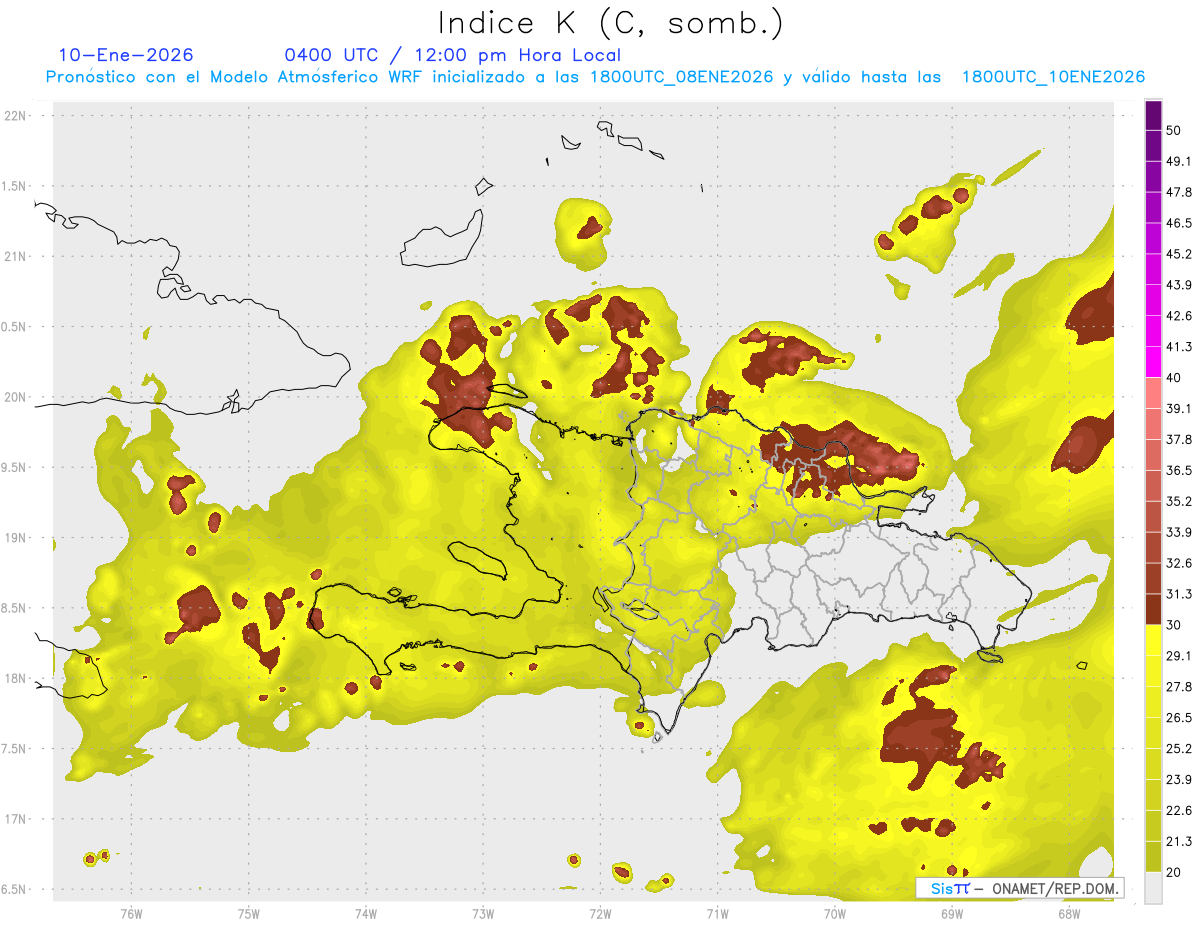Viewport: 1200px width, 927px height.
Task: Click the "36.5" color scale label
Action: 1180,470
